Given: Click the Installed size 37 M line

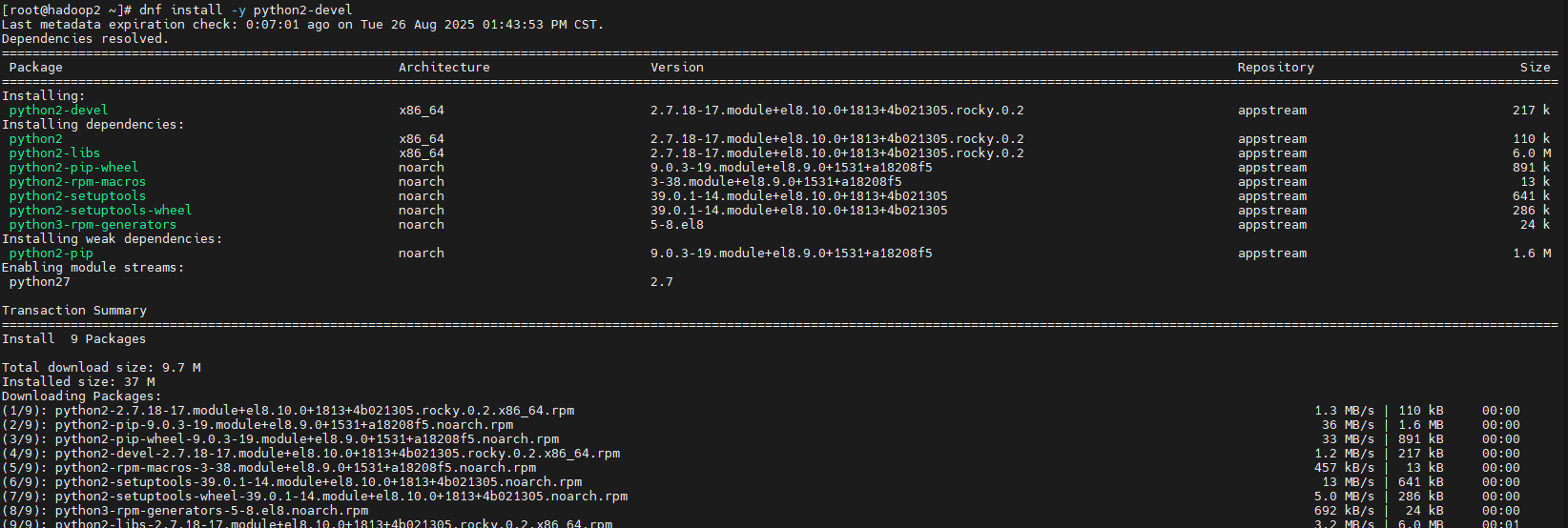Looking at the screenshot, I should 78,381.
